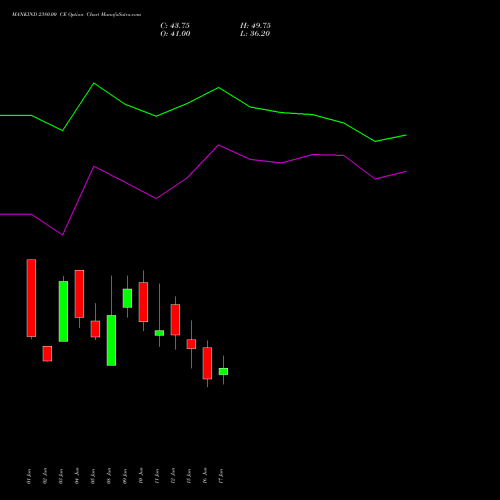Click the low value L: 36.20
Image resolution: width=500 pixels, height=500 pixels.
[255, 34]
